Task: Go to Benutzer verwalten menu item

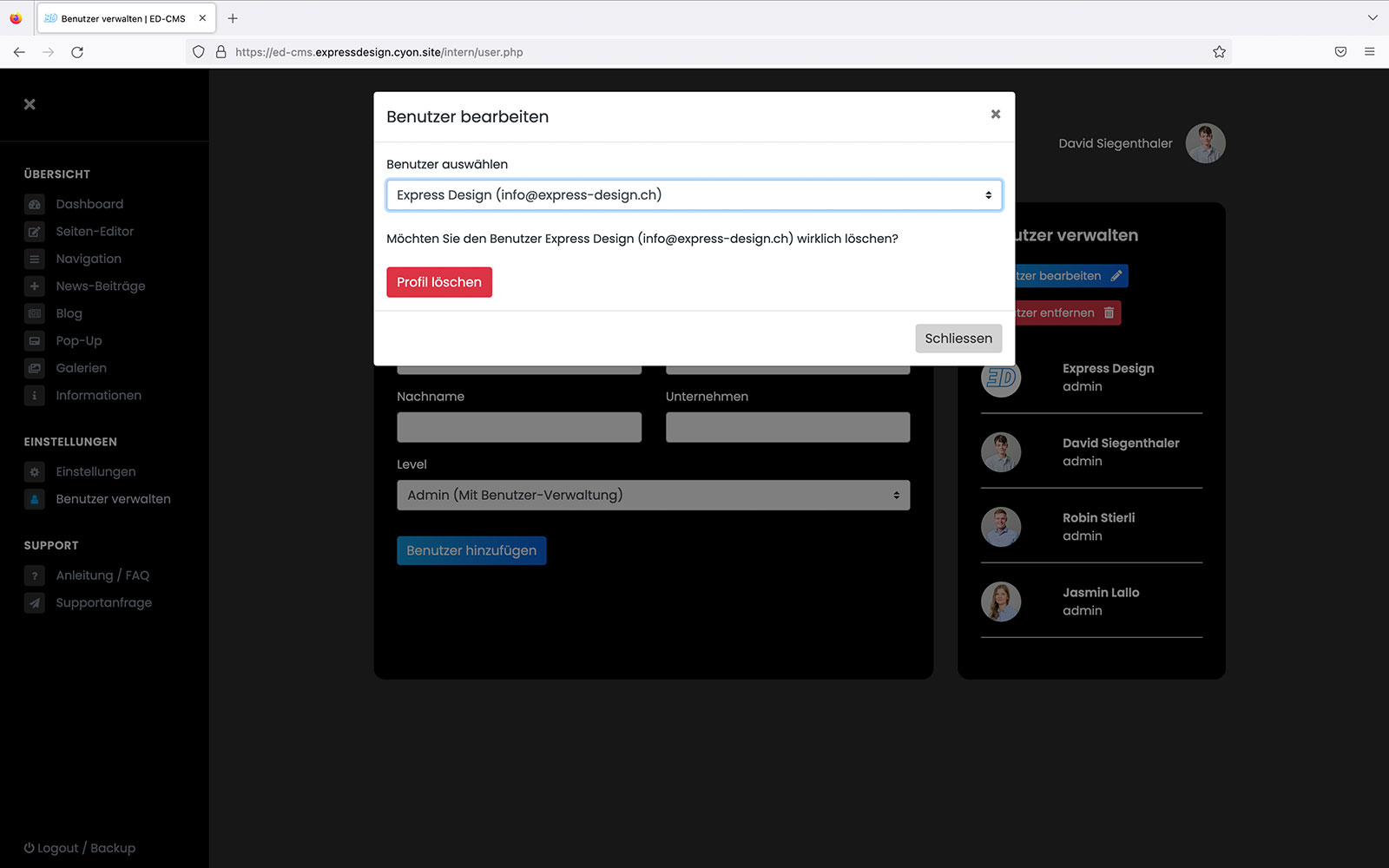Action: 113,499
